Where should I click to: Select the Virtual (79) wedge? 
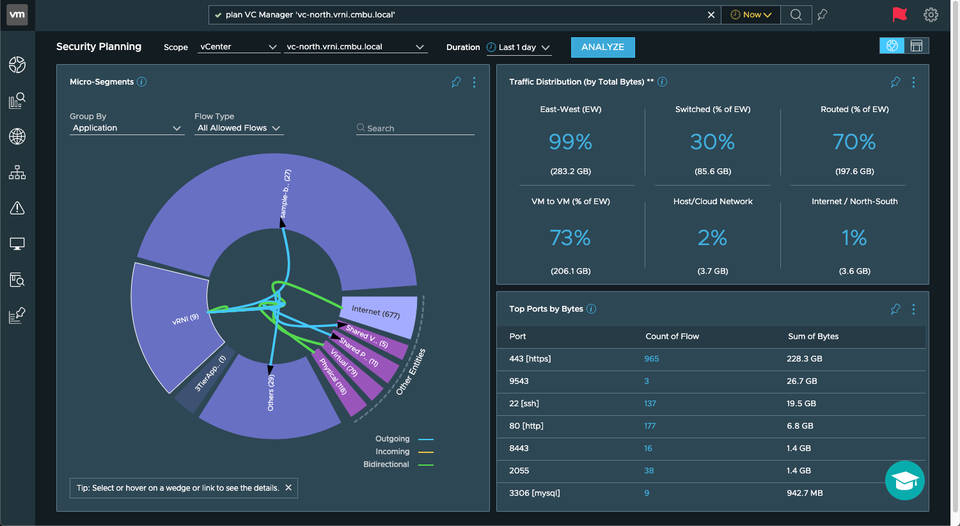(x=355, y=370)
